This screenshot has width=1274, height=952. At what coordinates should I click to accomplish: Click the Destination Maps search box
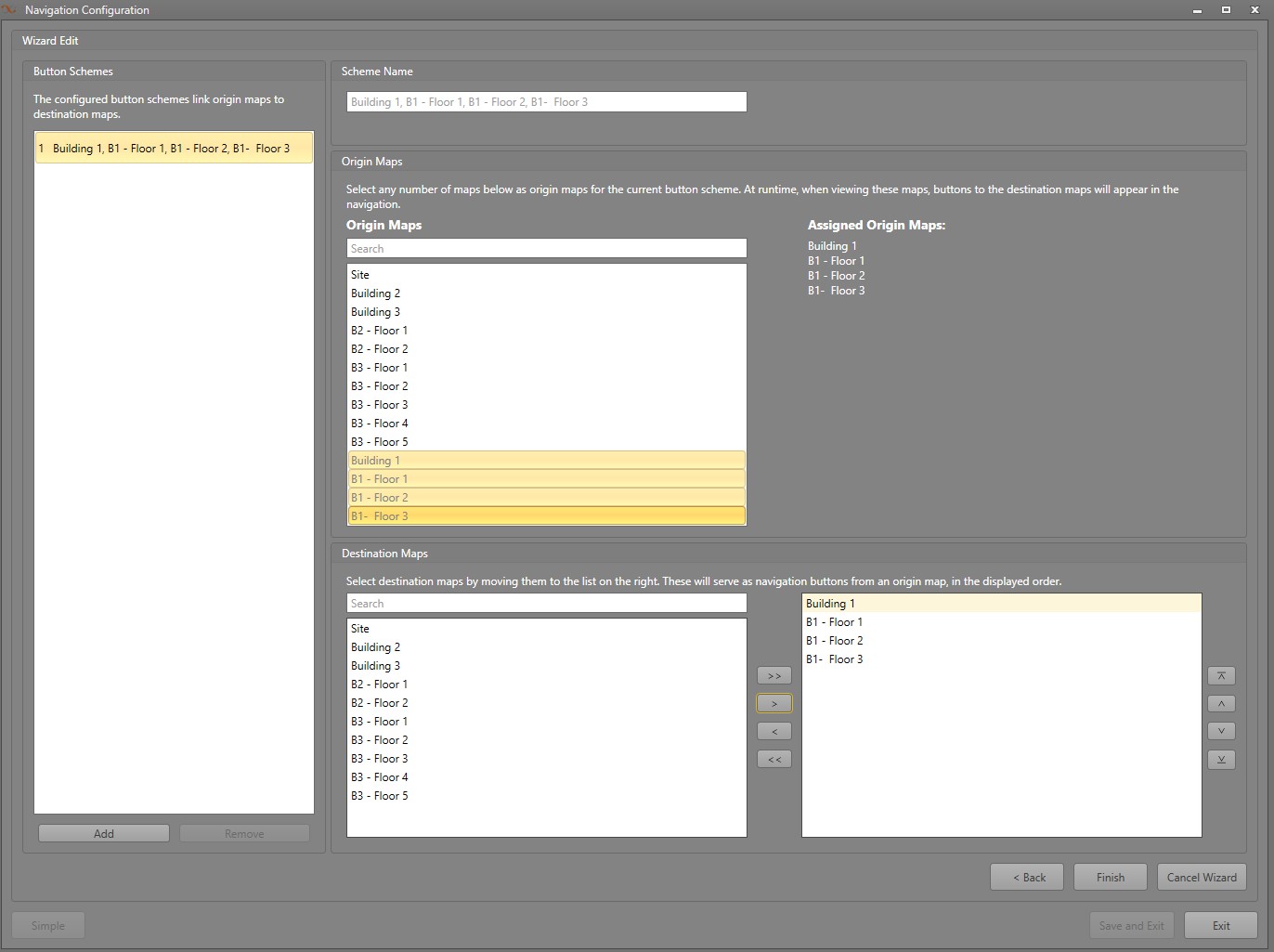pyautogui.click(x=546, y=604)
